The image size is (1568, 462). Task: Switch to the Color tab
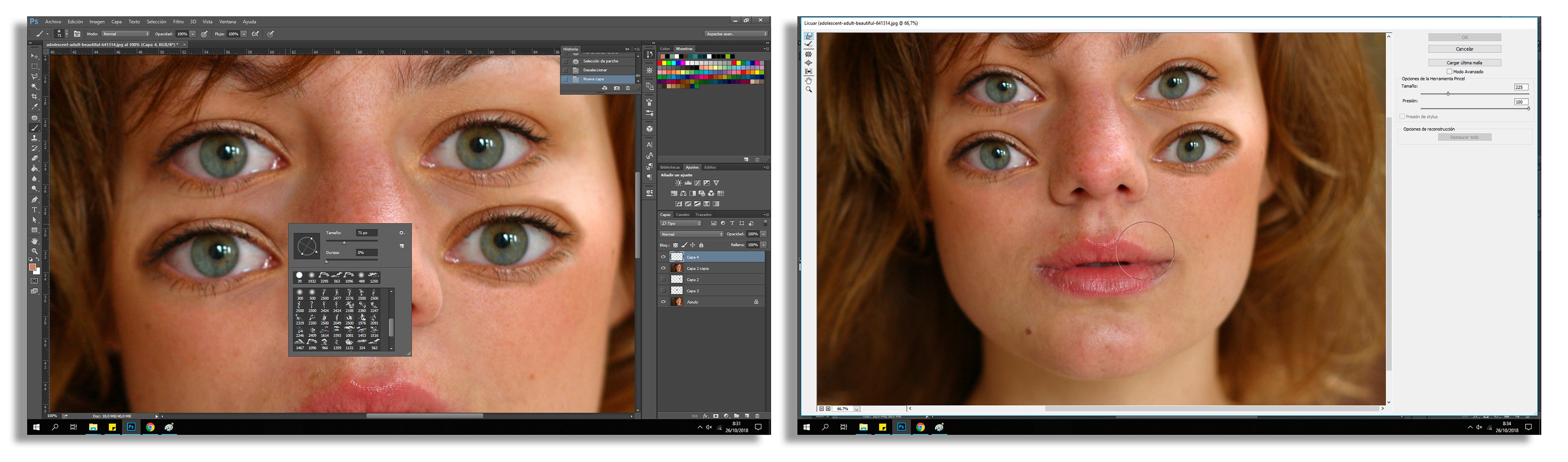[x=665, y=49]
